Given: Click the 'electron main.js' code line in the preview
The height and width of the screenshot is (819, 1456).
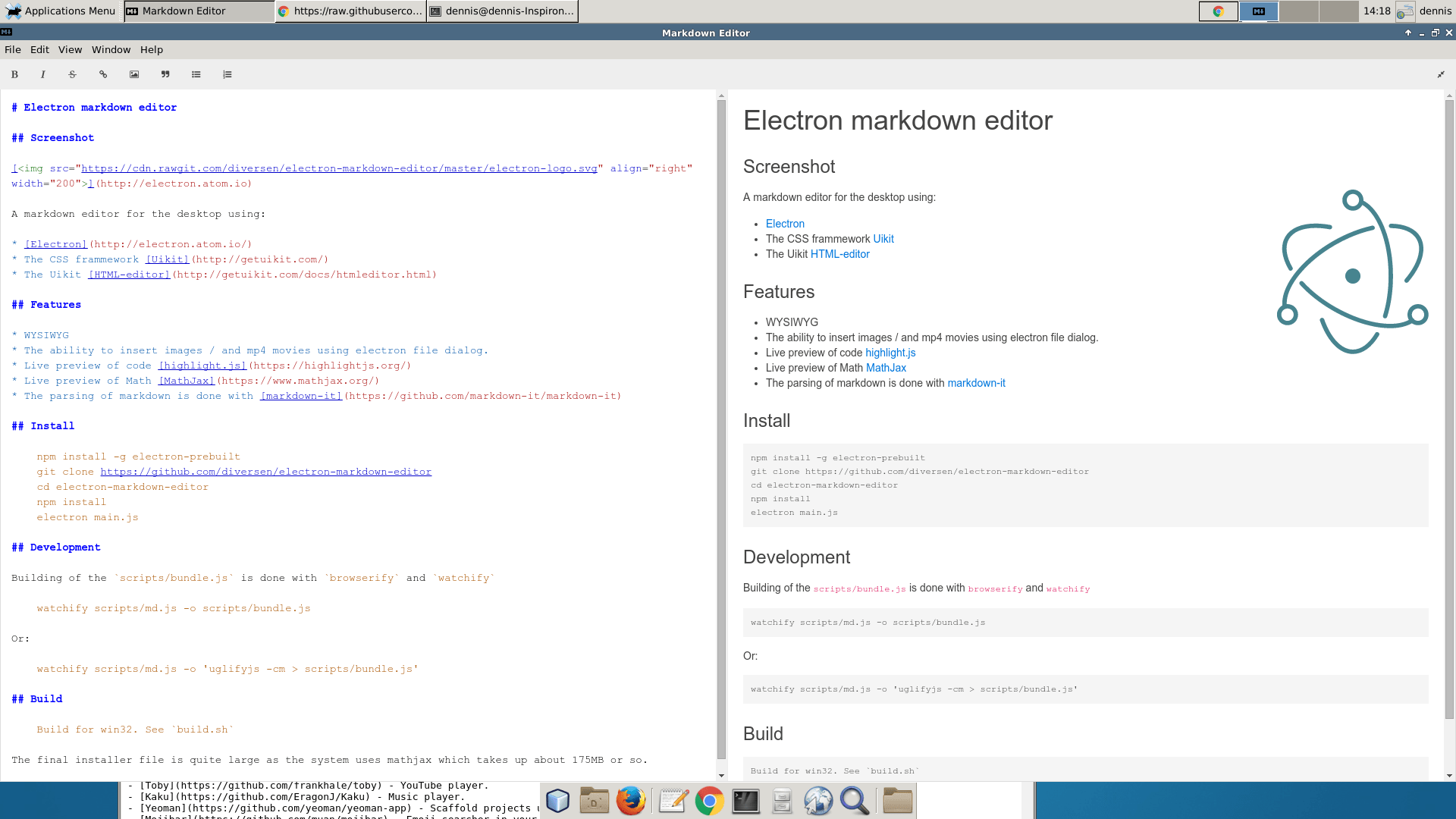Looking at the screenshot, I should point(794,513).
